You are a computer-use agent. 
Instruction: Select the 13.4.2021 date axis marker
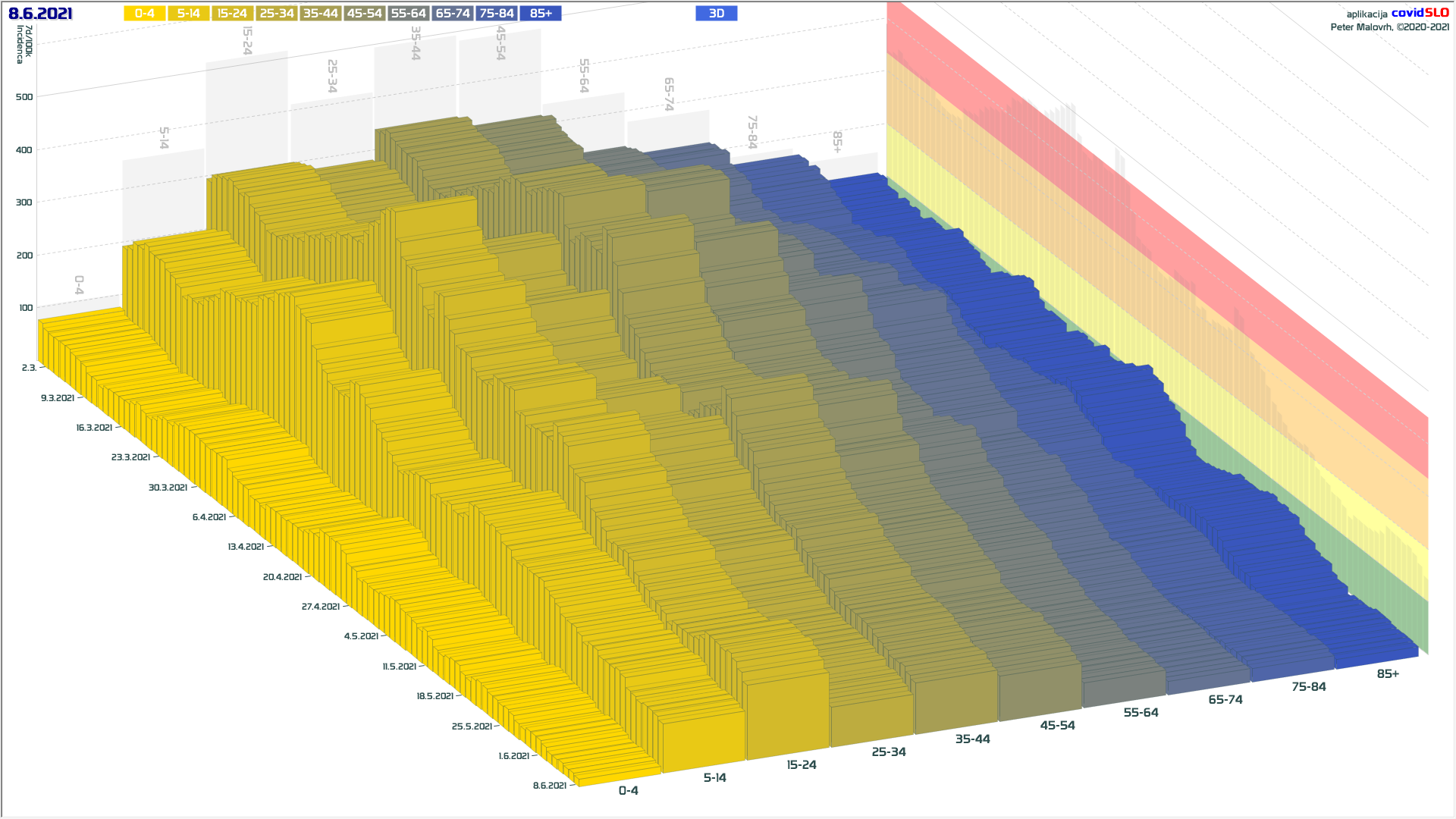tap(246, 547)
